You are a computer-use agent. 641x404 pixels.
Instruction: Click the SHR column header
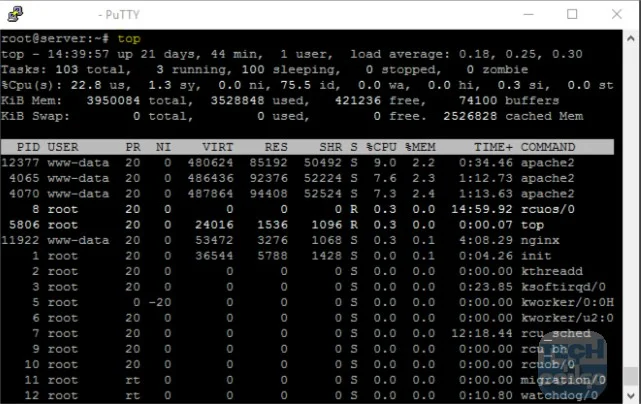[330, 147]
